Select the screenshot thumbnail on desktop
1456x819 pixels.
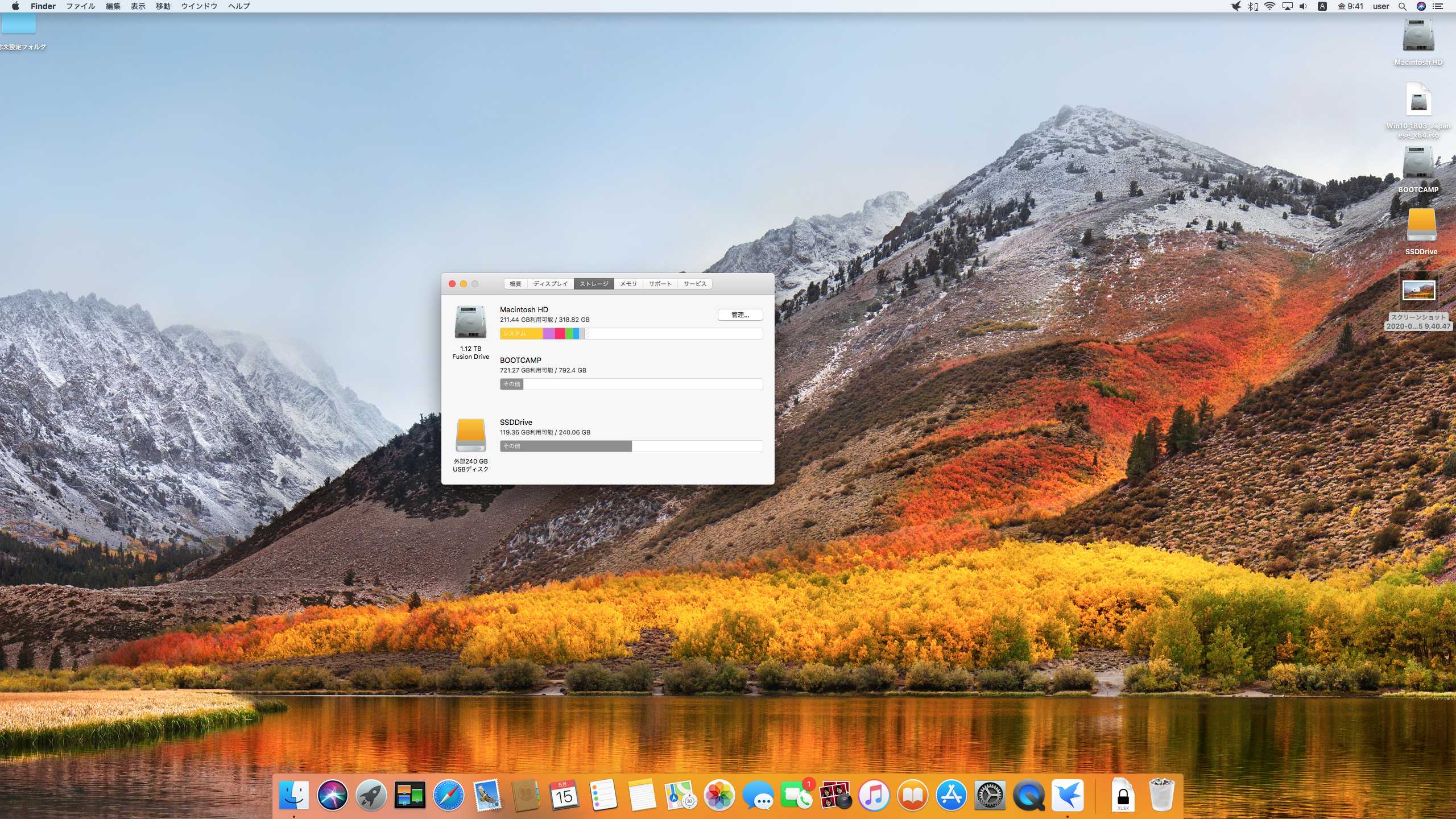pos(1419,291)
